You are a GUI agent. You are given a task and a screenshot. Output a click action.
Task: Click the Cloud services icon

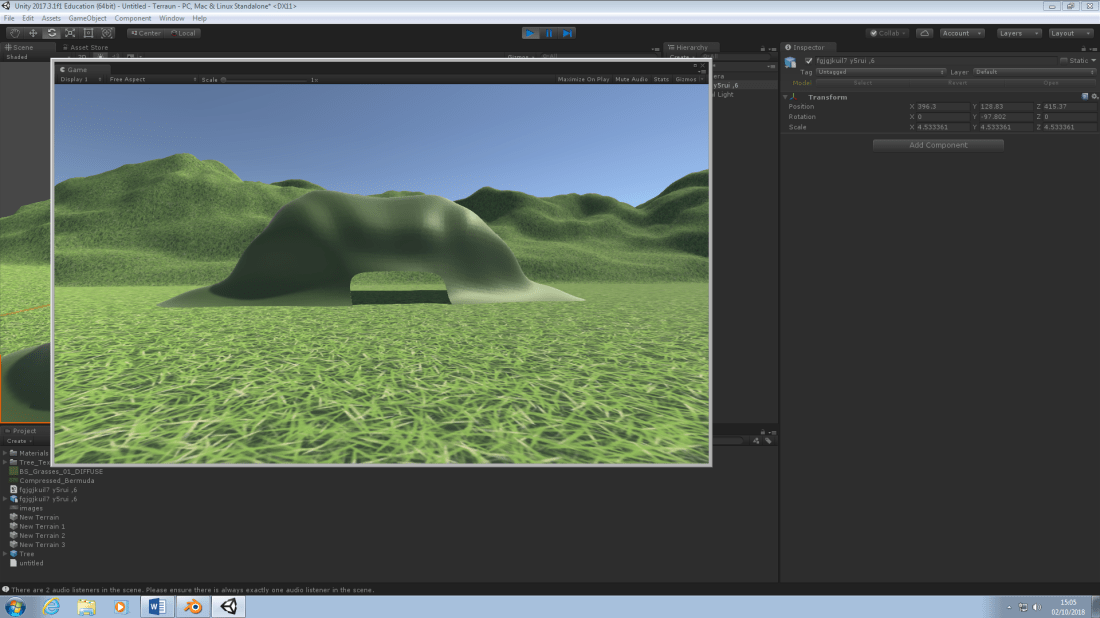924,33
